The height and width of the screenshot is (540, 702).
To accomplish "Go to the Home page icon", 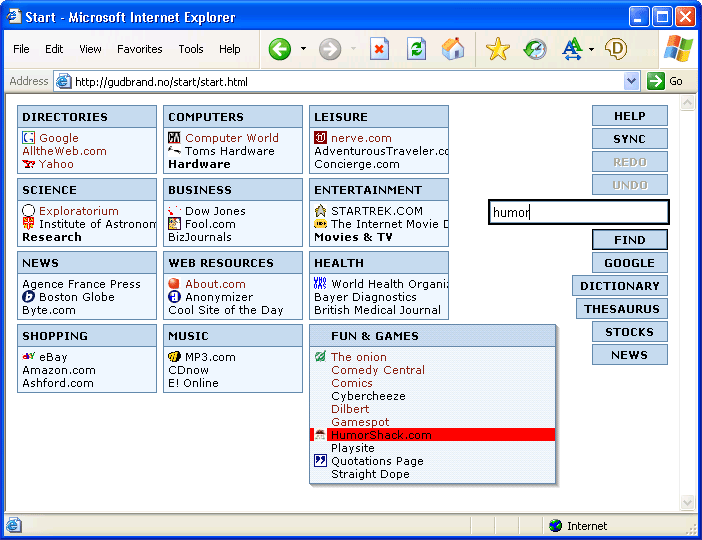I will pyautogui.click(x=453, y=49).
